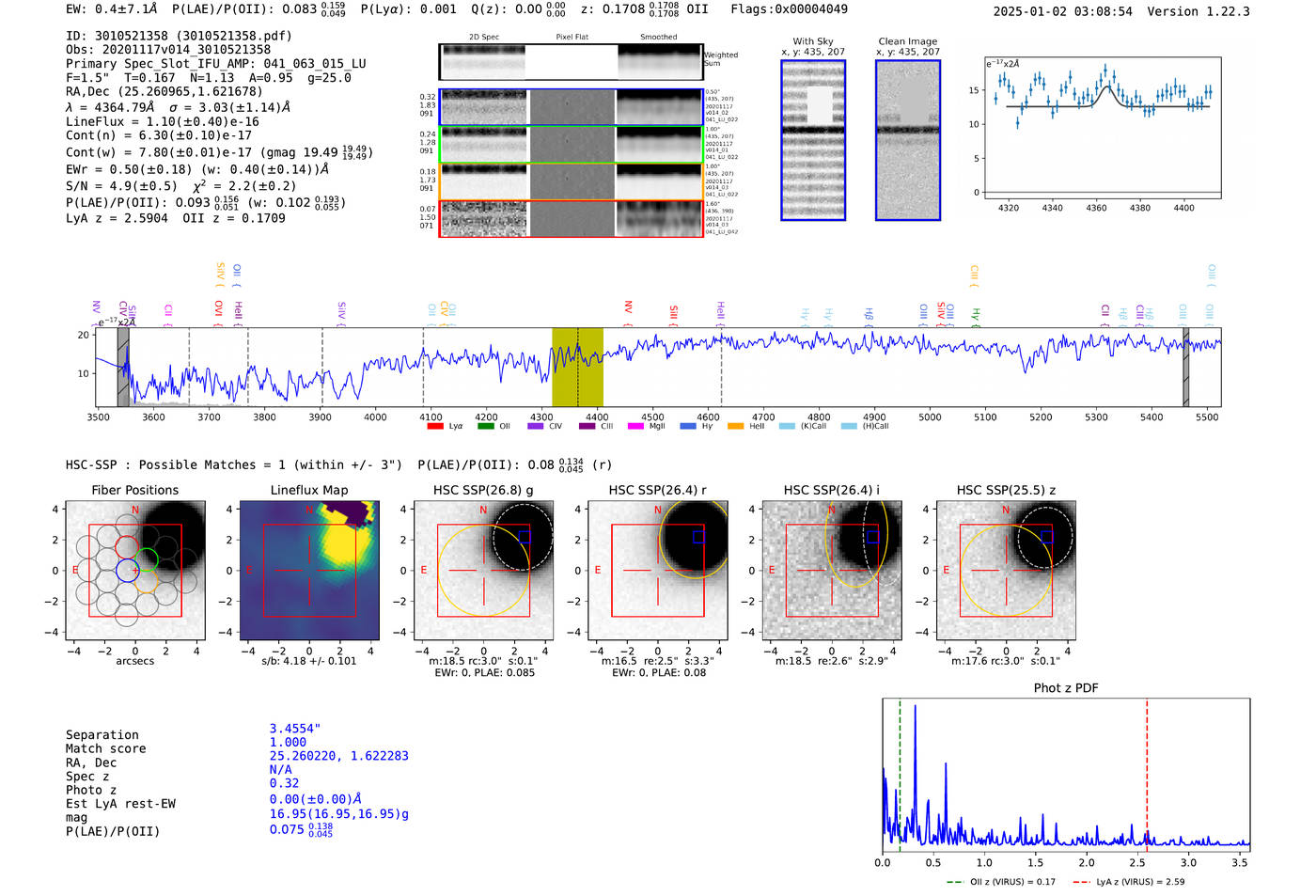
Task: Click the 'EW: 0.4±7.1Å' header value
Action: click(113, 9)
